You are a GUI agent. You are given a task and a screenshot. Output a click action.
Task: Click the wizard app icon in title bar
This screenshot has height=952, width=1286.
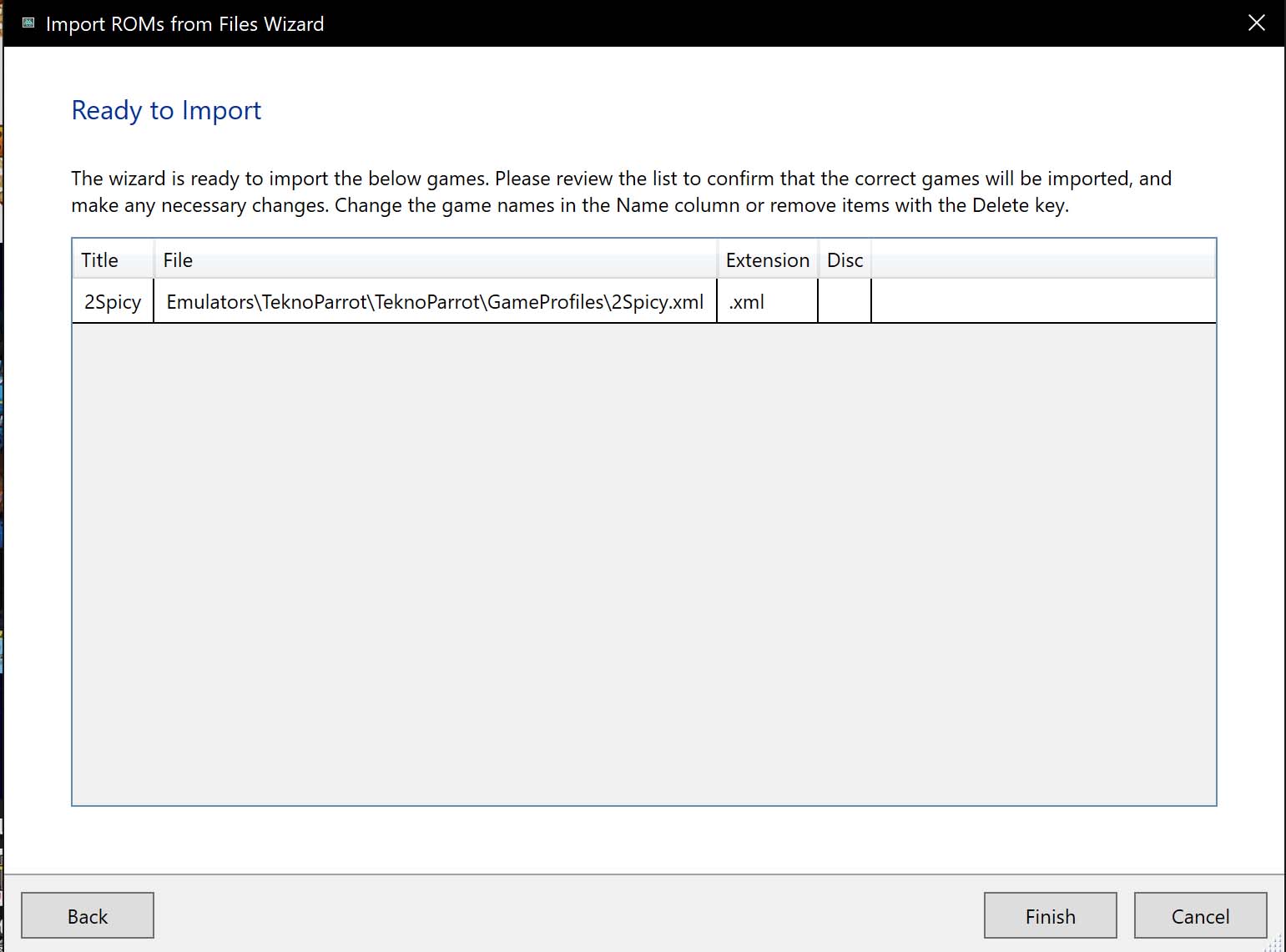coord(28,23)
